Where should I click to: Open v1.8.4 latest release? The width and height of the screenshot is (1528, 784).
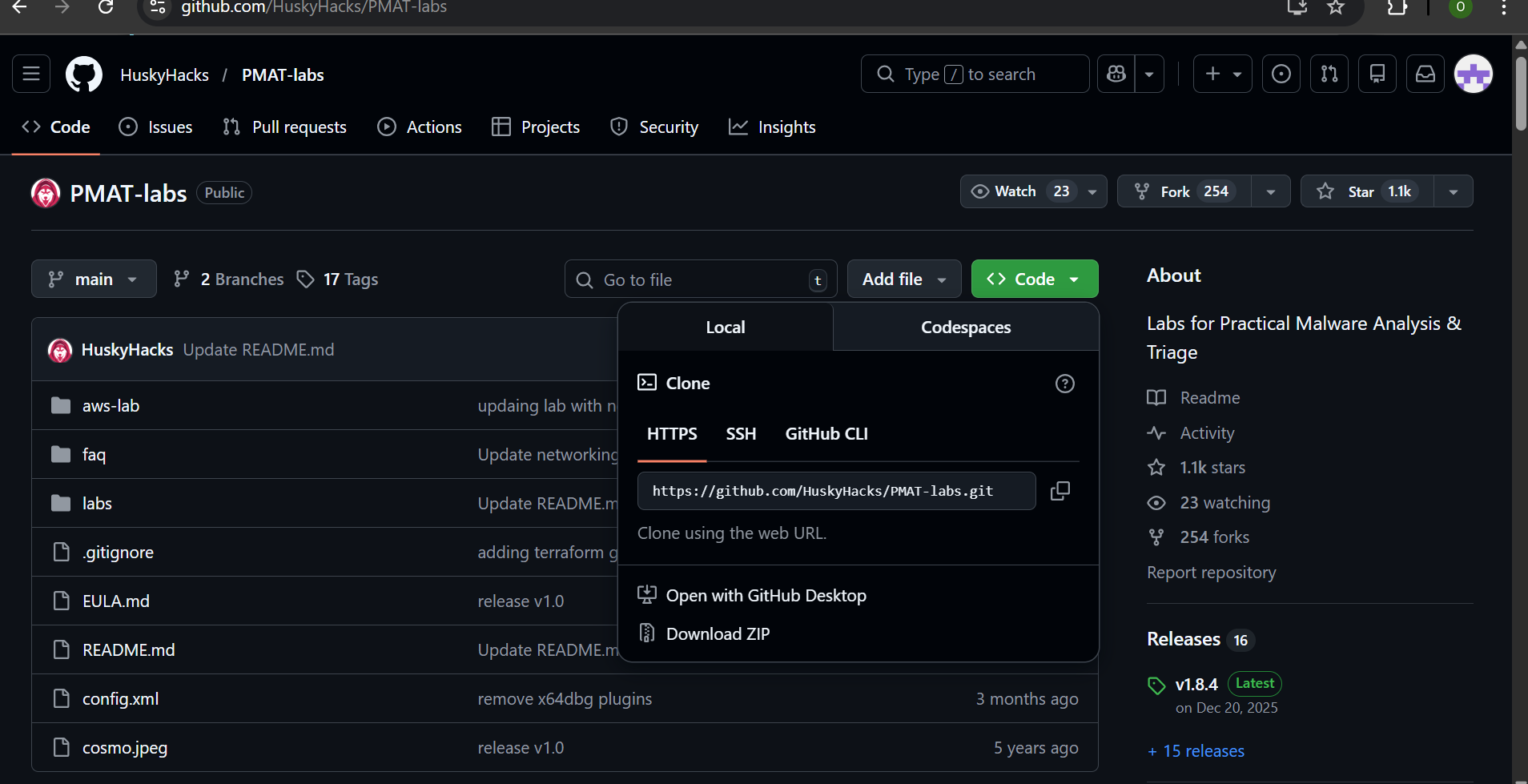[1196, 685]
